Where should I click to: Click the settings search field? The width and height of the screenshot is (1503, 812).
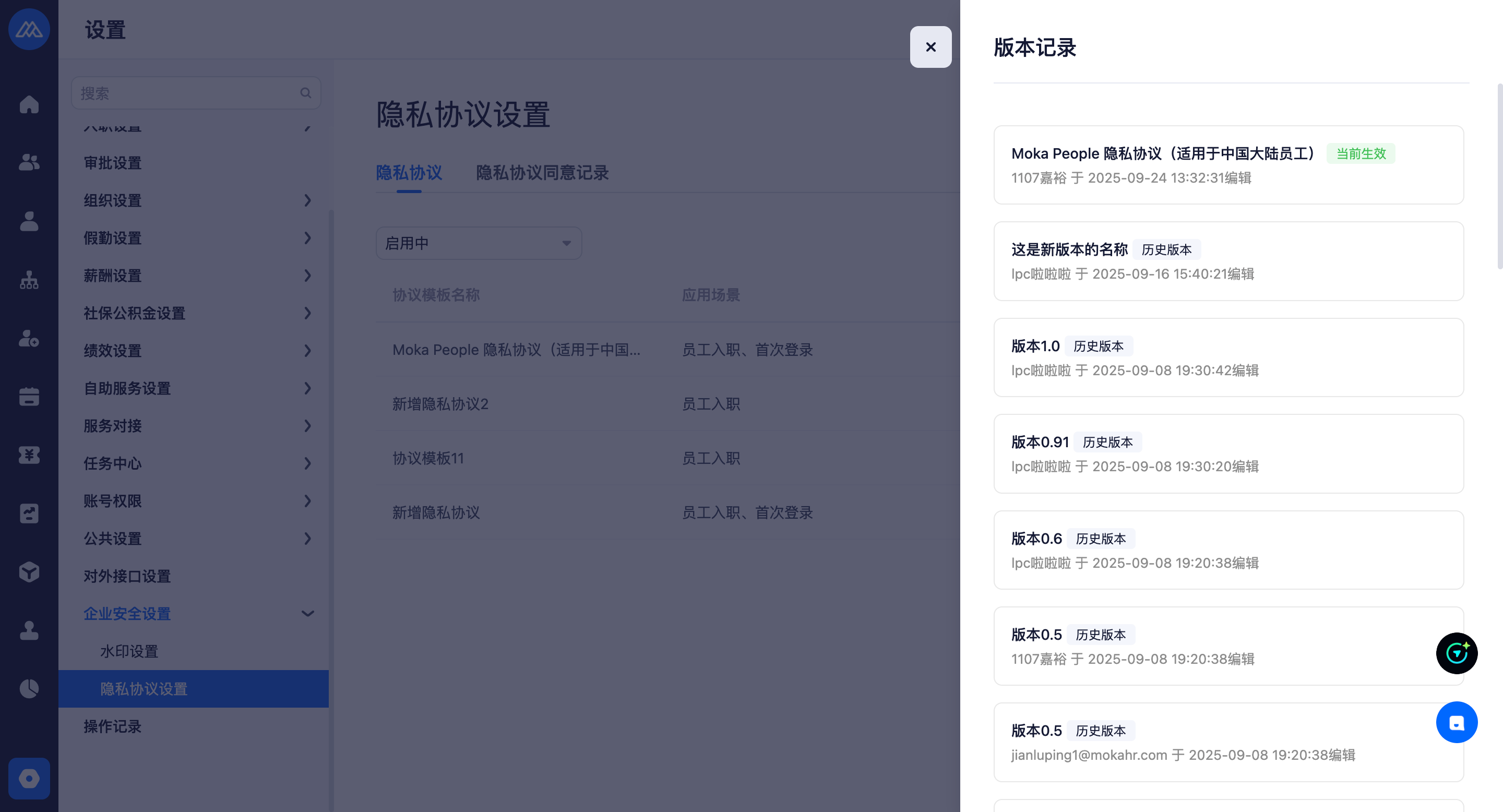pyautogui.click(x=196, y=93)
